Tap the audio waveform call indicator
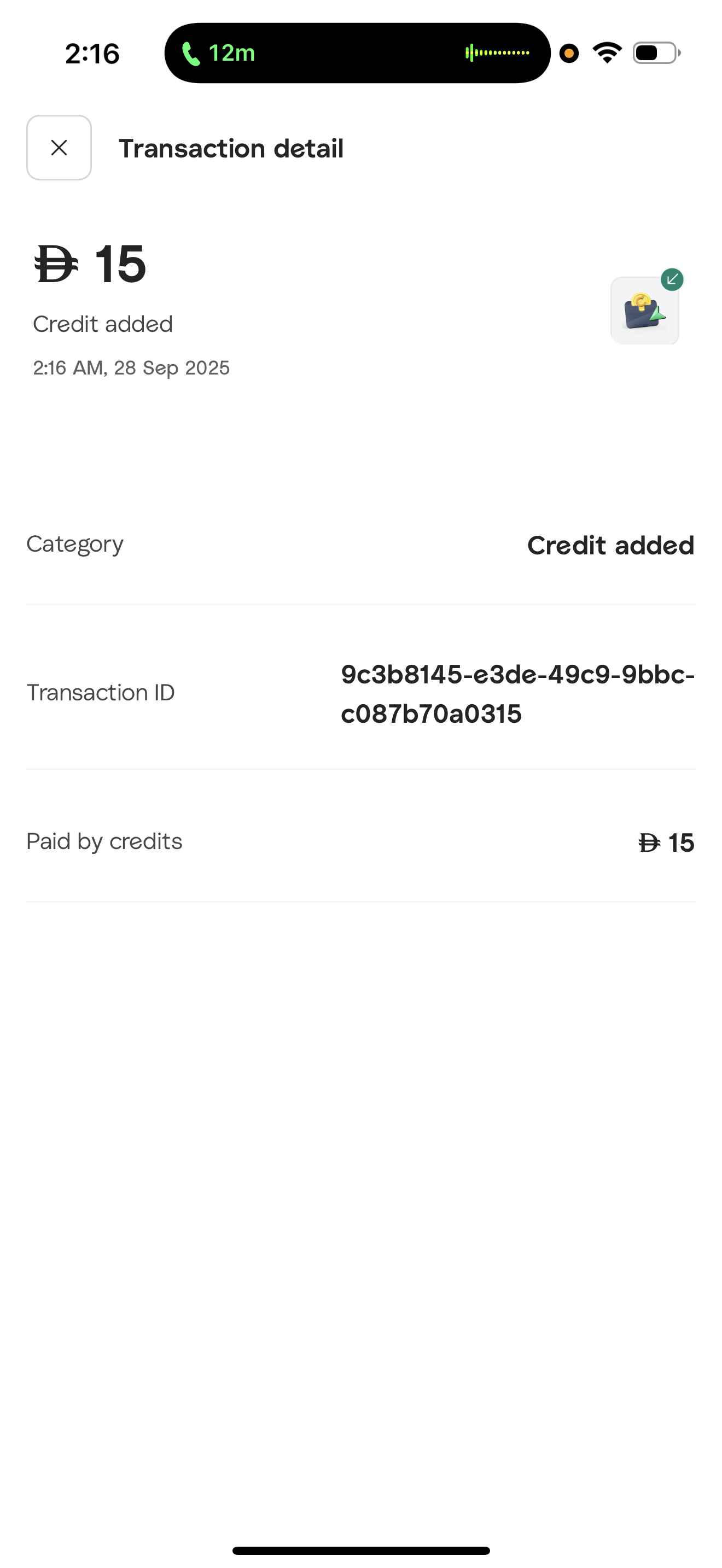This screenshot has width=722, height=1568. 497,53
